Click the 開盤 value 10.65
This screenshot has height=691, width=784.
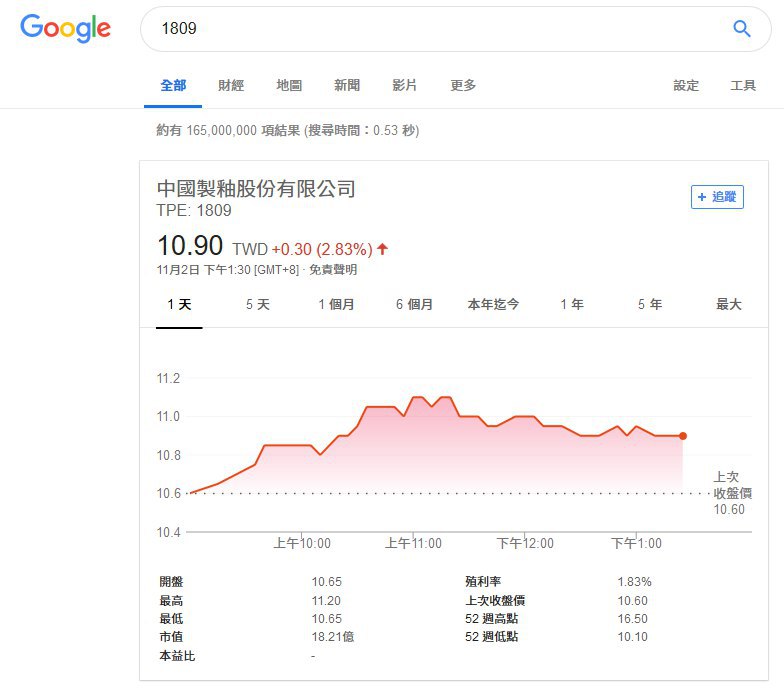tap(327, 582)
